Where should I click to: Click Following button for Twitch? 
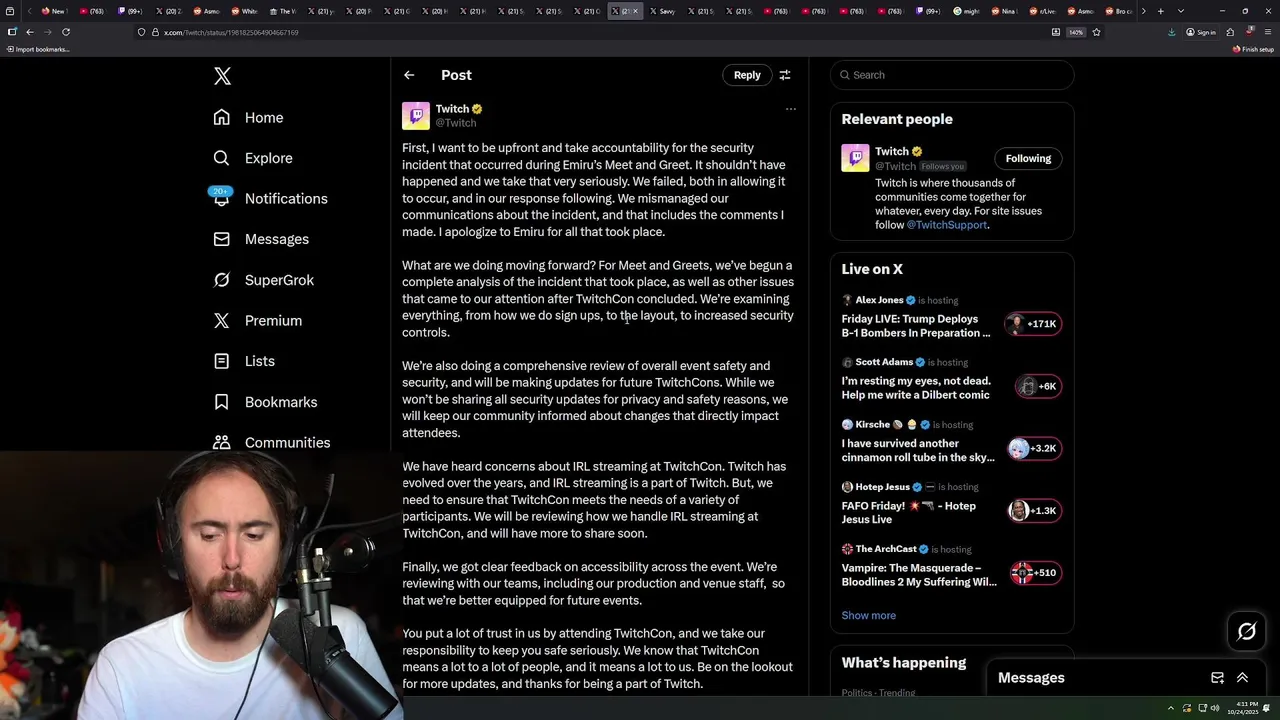point(1028,158)
